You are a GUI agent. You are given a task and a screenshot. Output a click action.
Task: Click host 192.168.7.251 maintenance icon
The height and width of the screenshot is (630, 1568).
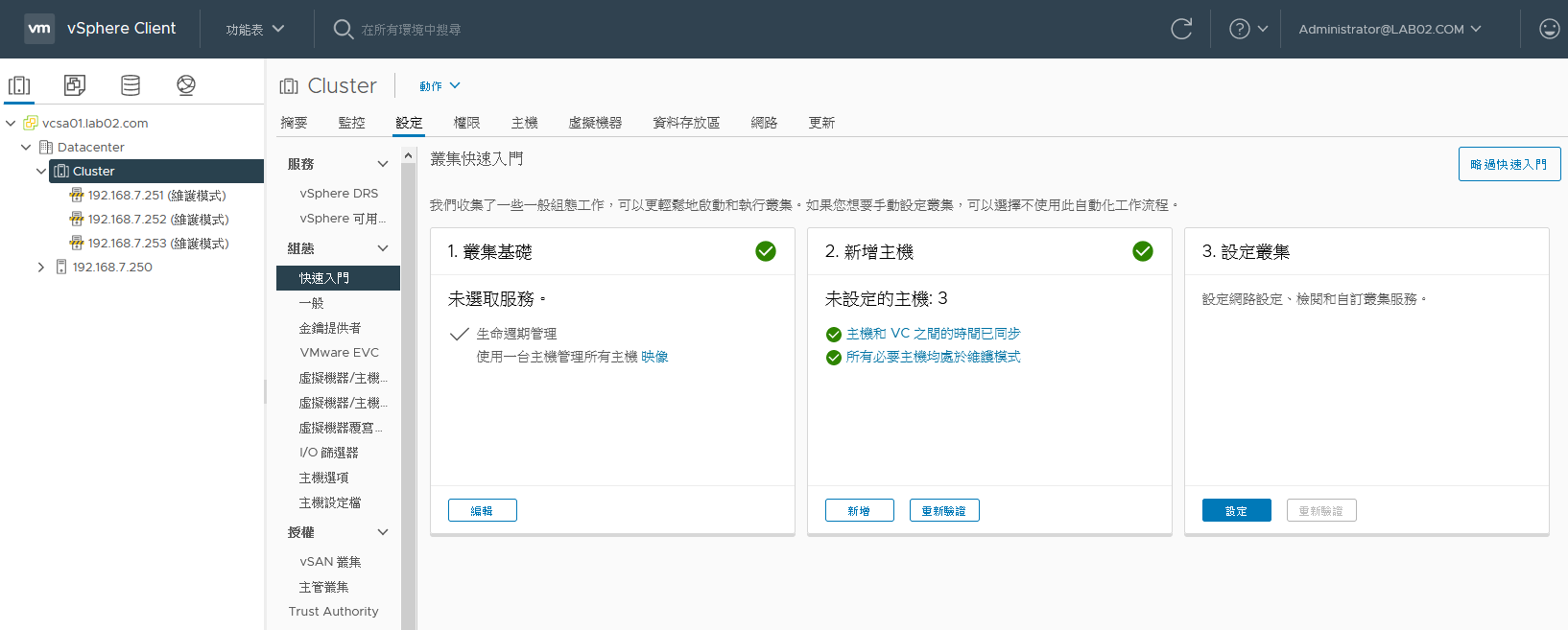coord(77,195)
